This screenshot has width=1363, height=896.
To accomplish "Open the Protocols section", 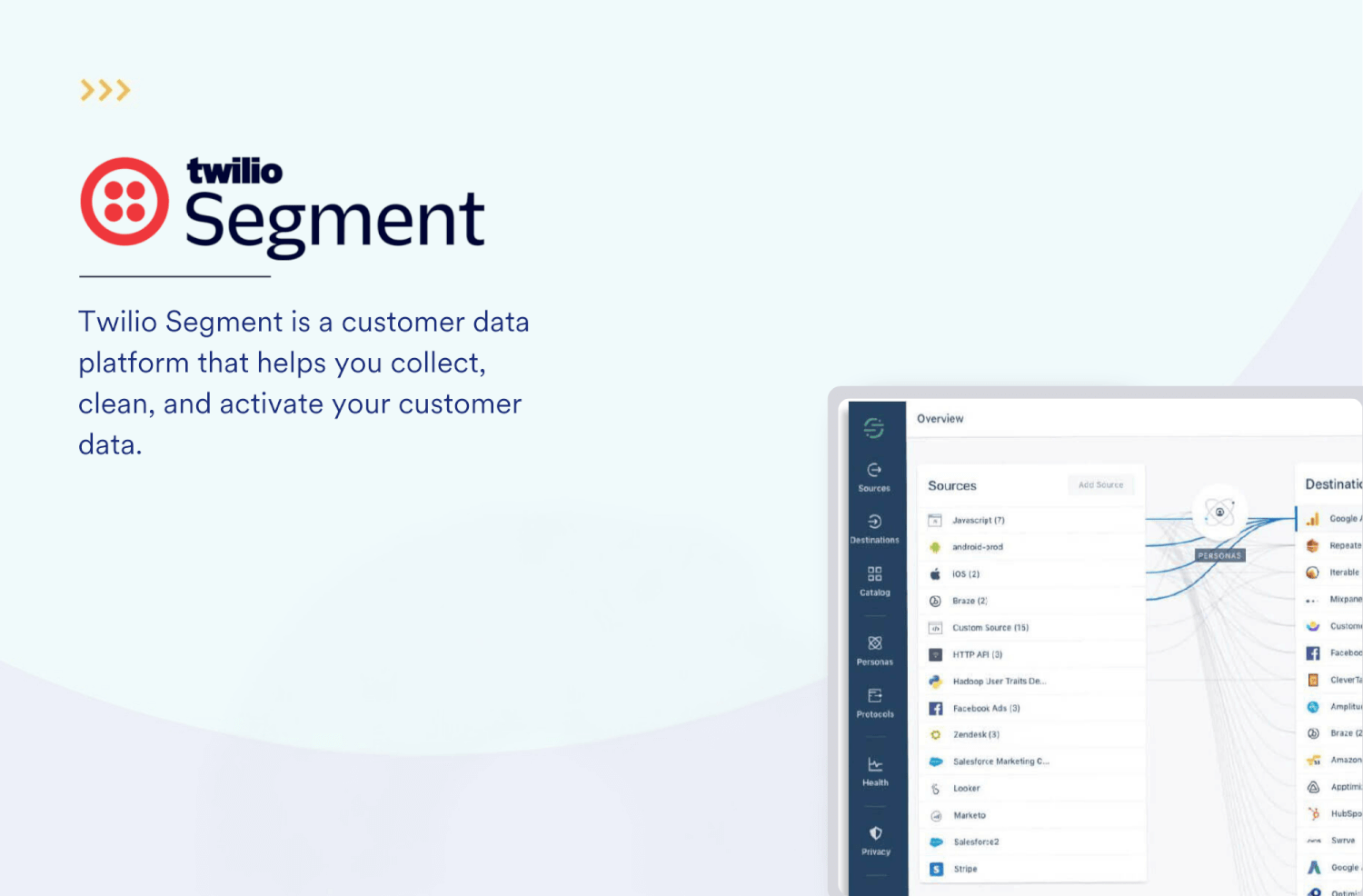I will [874, 703].
